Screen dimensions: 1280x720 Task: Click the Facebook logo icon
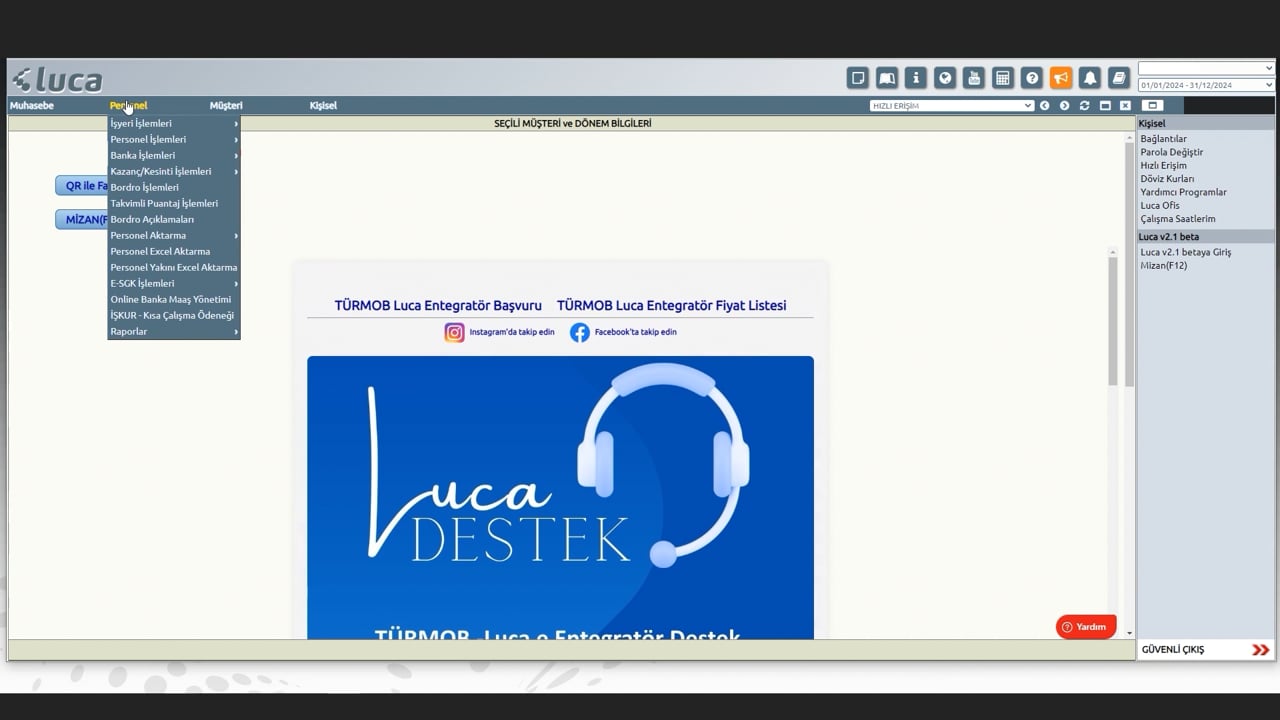[580, 332]
